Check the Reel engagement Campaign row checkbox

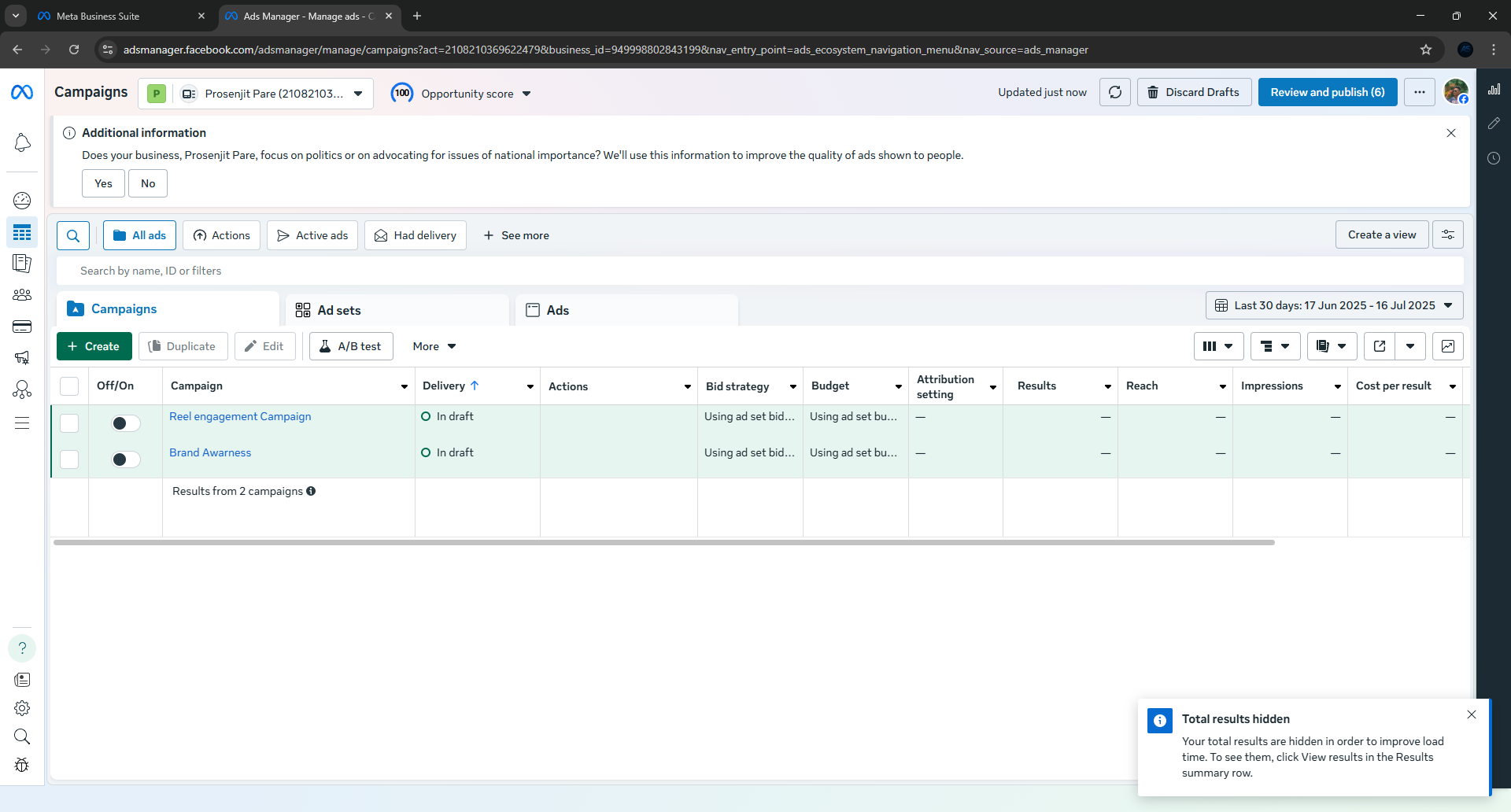coord(69,423)
